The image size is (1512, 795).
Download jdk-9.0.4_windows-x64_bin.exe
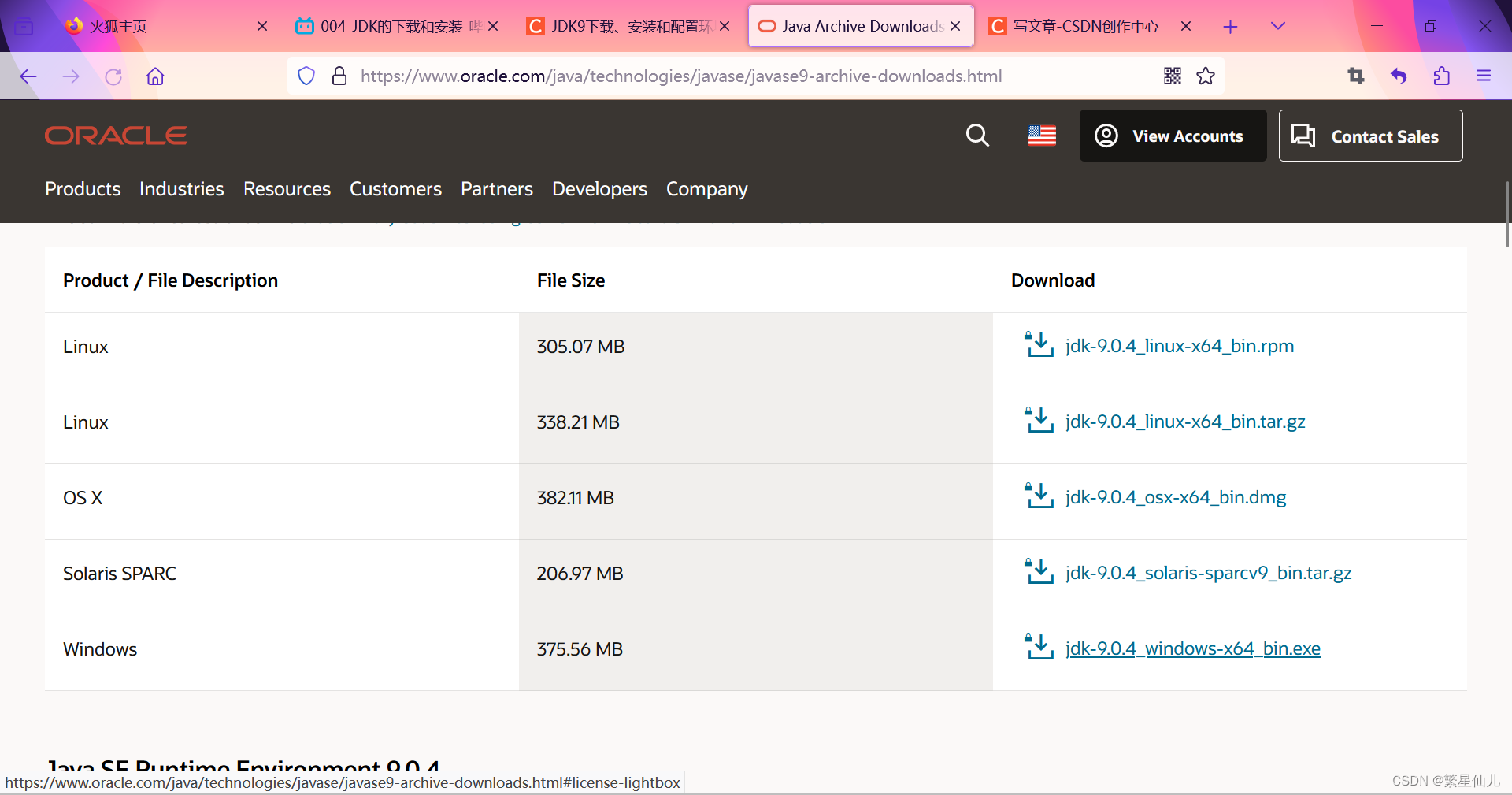pyautogui.click(x=1193, y=648)
